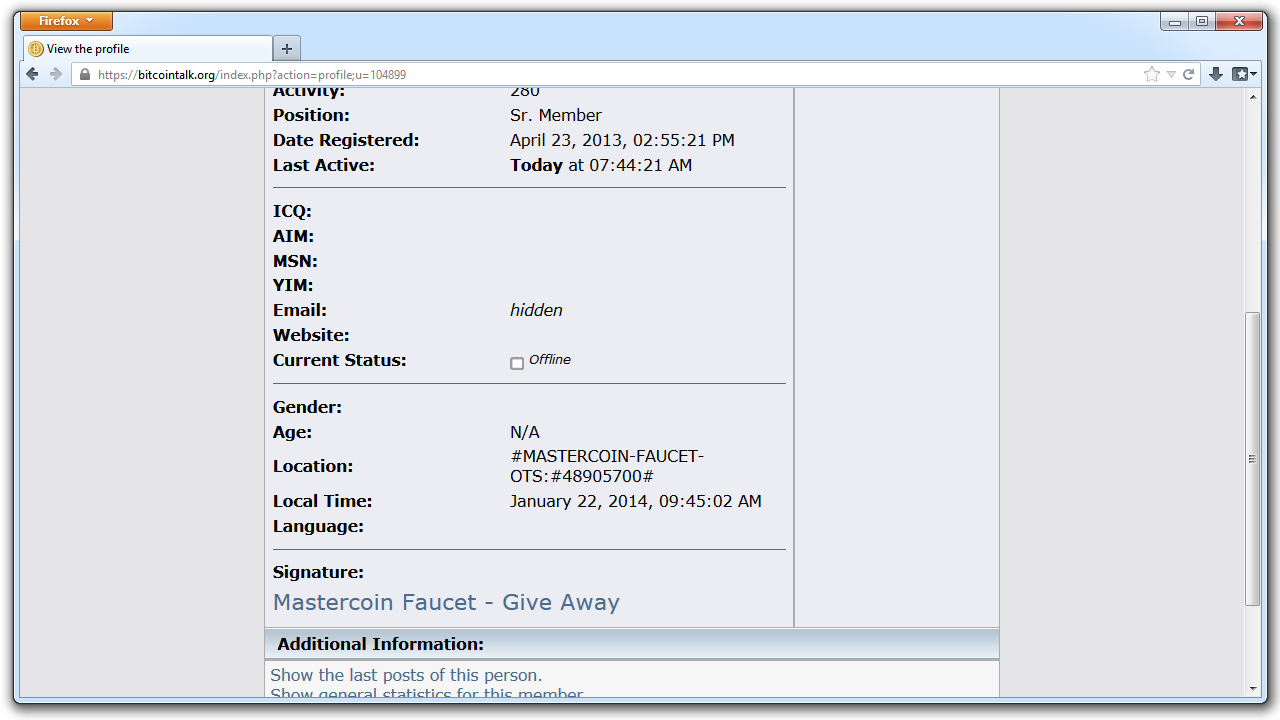1280x720 pixels.
Task: Click the "Signature:" label
Action: tap(318, 572)
